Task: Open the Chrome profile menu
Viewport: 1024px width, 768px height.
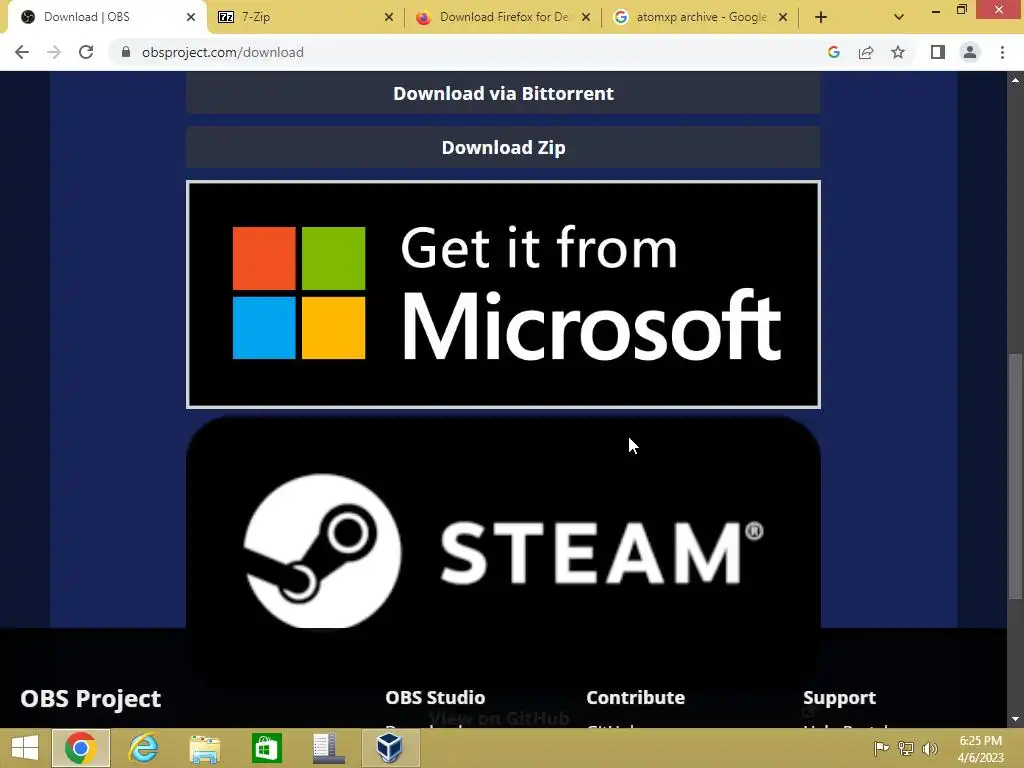Action: click(x=970, y=52)
